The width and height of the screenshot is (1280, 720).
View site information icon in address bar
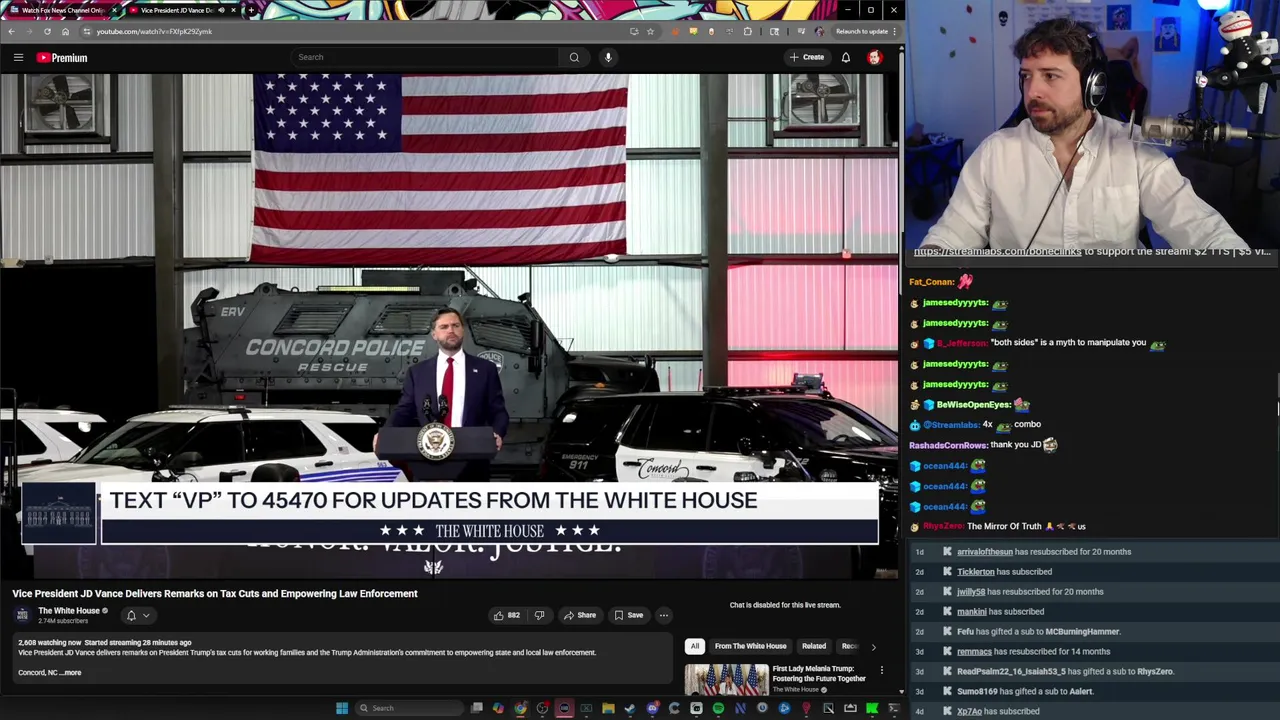85,31
